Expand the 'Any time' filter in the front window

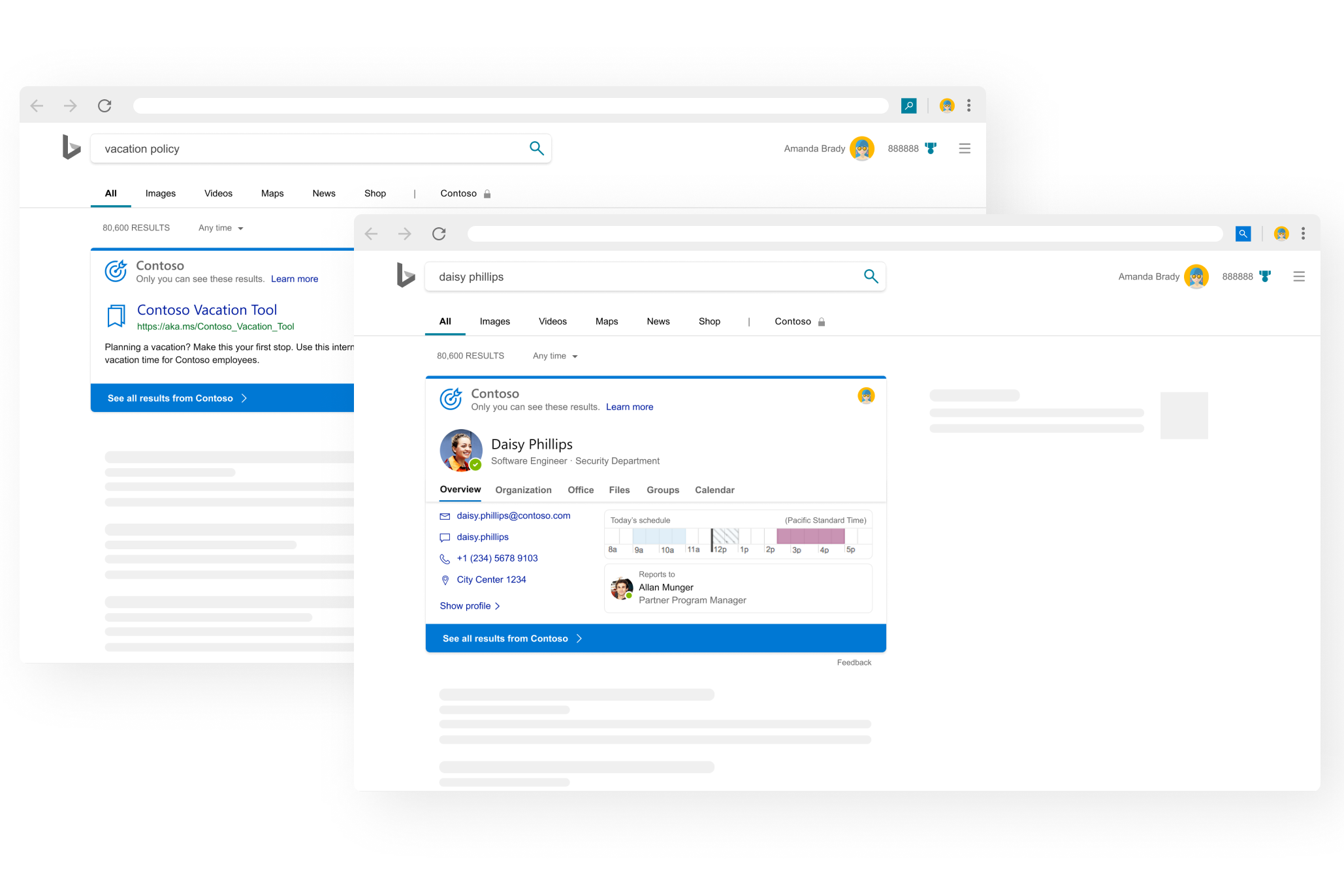pyautogui.click(x=555, y=356)
